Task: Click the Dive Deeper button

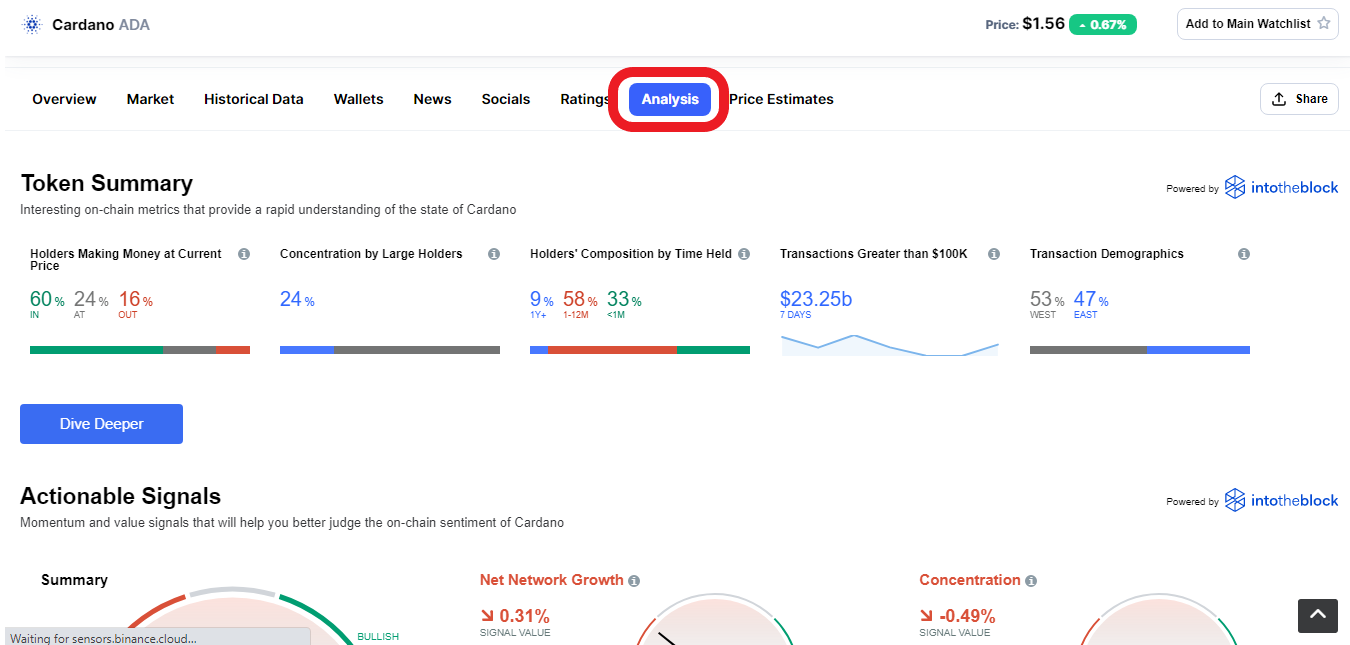Action: coord(101,424)
